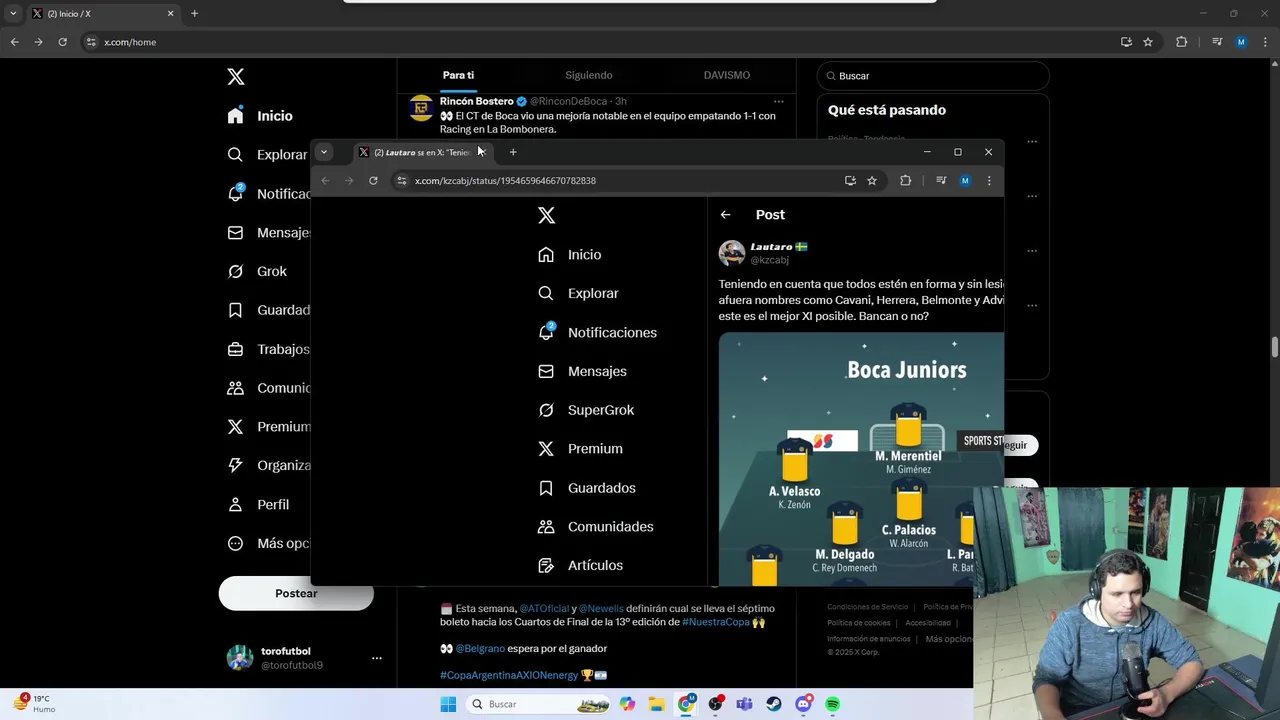Viewport: 1280px width, 720px height.
Task: Open the background window extensions puzzle icon
Action: [1181, 42]
